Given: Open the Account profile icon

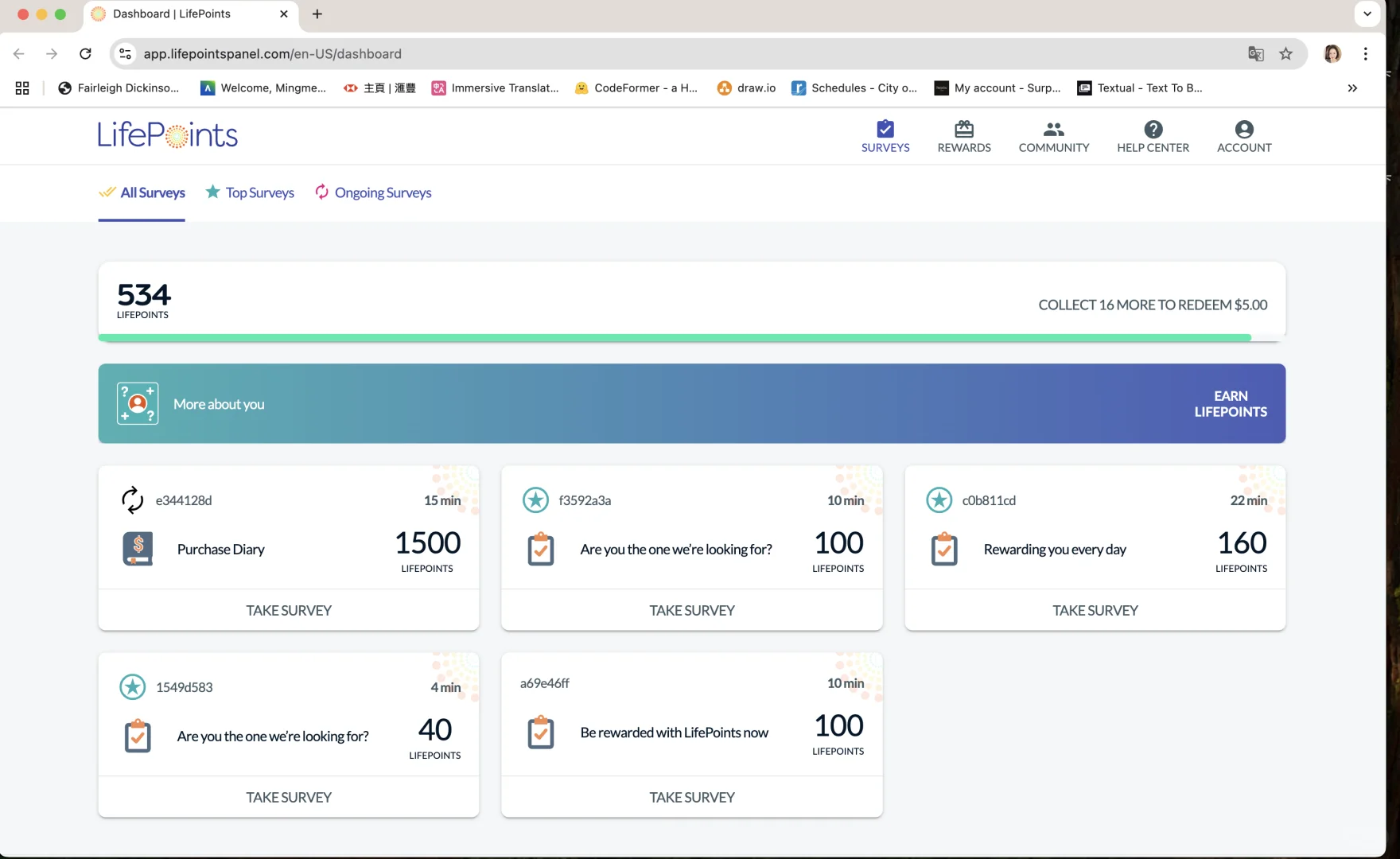Looking at the screenshot, I should pos(1244,129).
